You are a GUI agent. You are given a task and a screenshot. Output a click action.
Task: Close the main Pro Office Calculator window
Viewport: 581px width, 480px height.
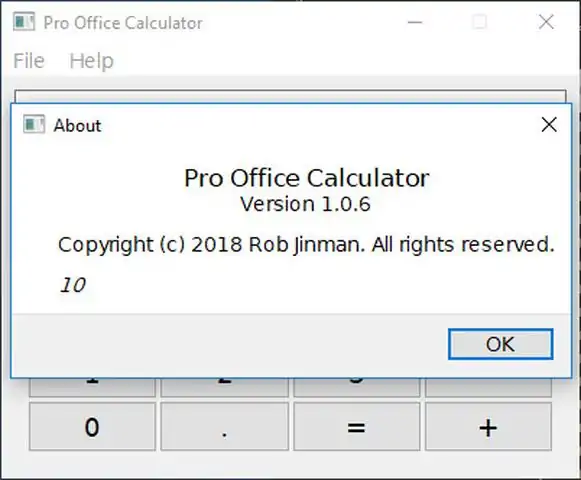546,22
